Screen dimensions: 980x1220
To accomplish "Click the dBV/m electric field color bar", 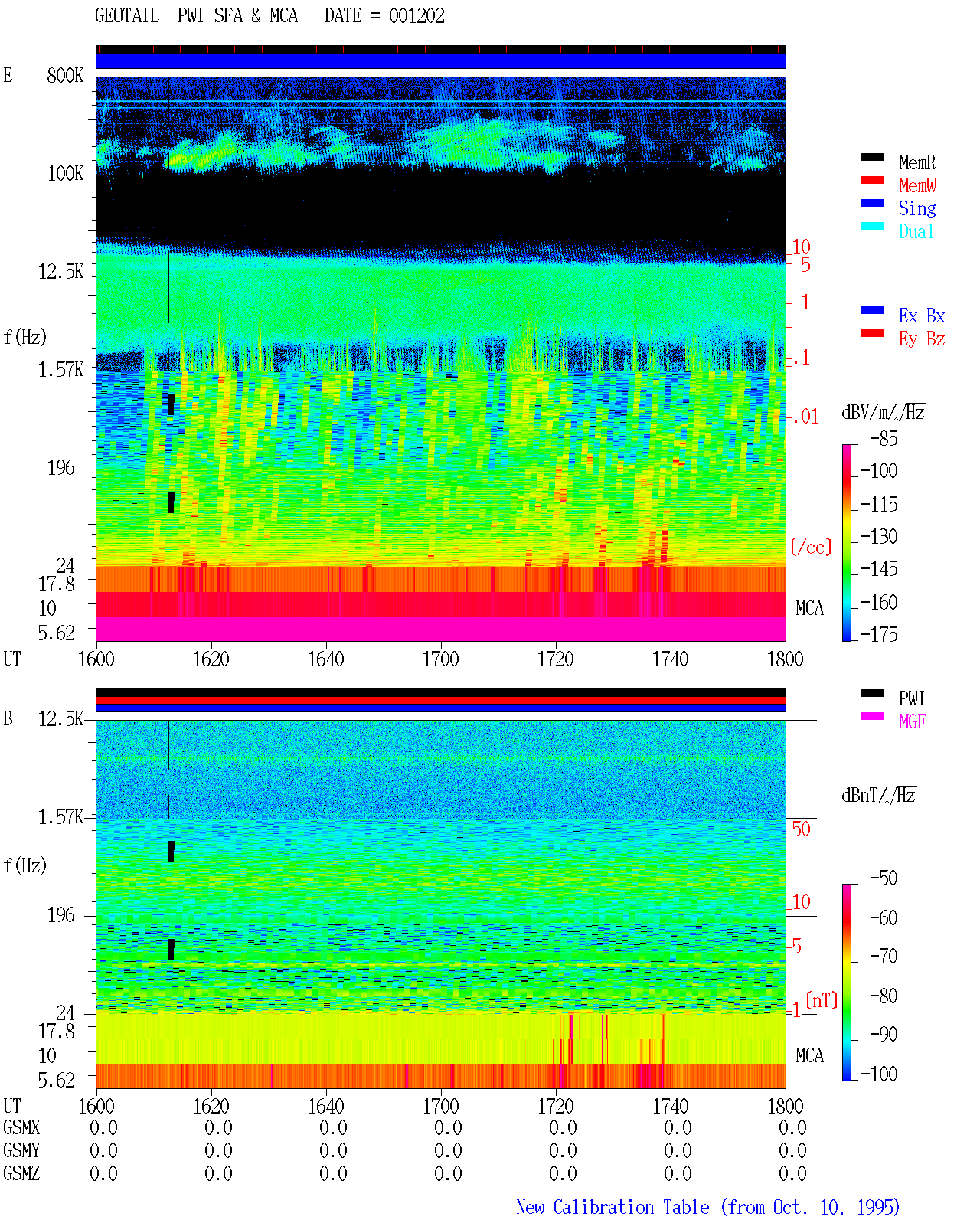I will point(846,543).
